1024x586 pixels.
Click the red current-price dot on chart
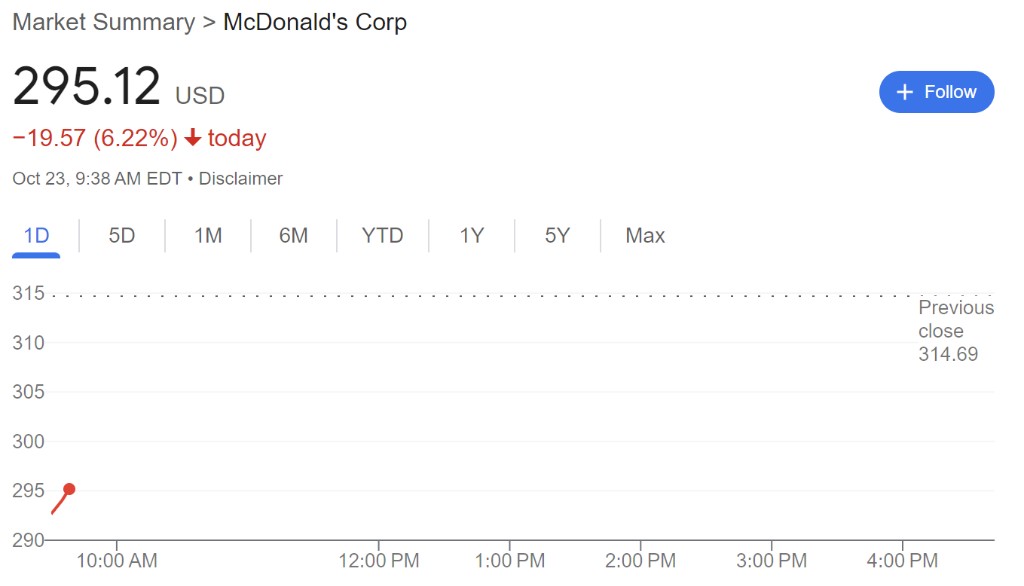(69, 489)
